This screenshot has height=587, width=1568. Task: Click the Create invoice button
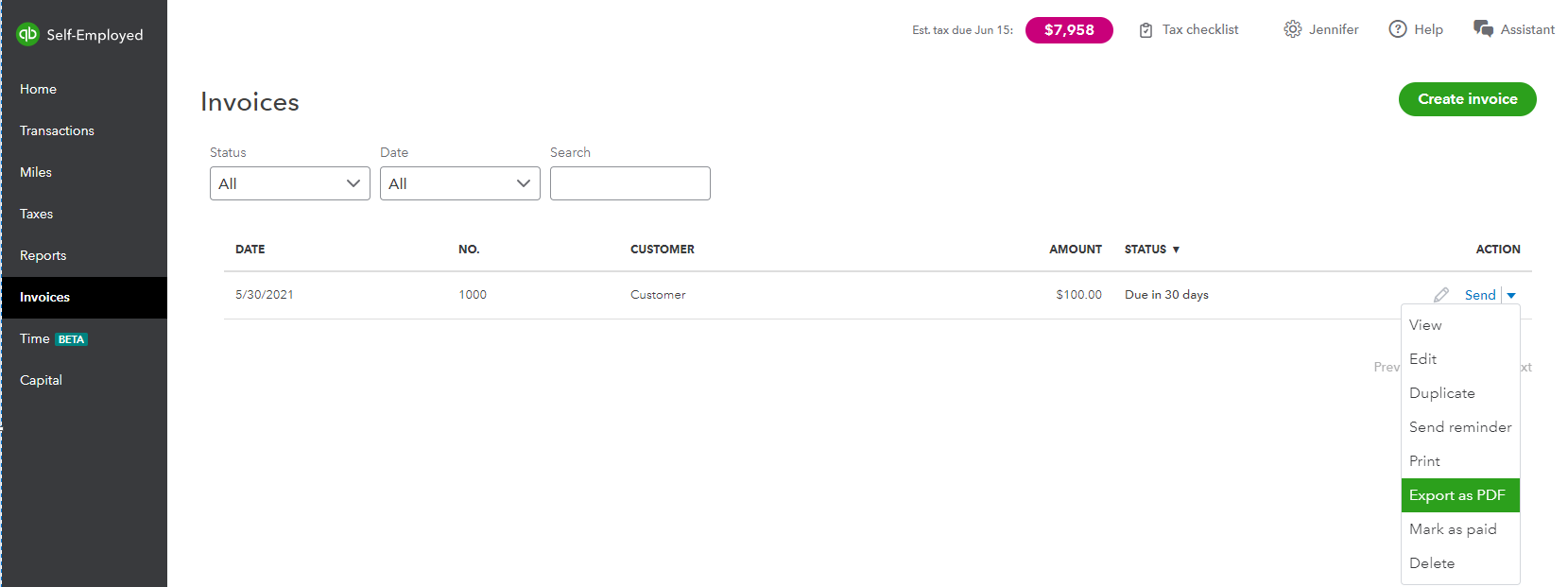pyautogui.click(x=1467, y=98)
